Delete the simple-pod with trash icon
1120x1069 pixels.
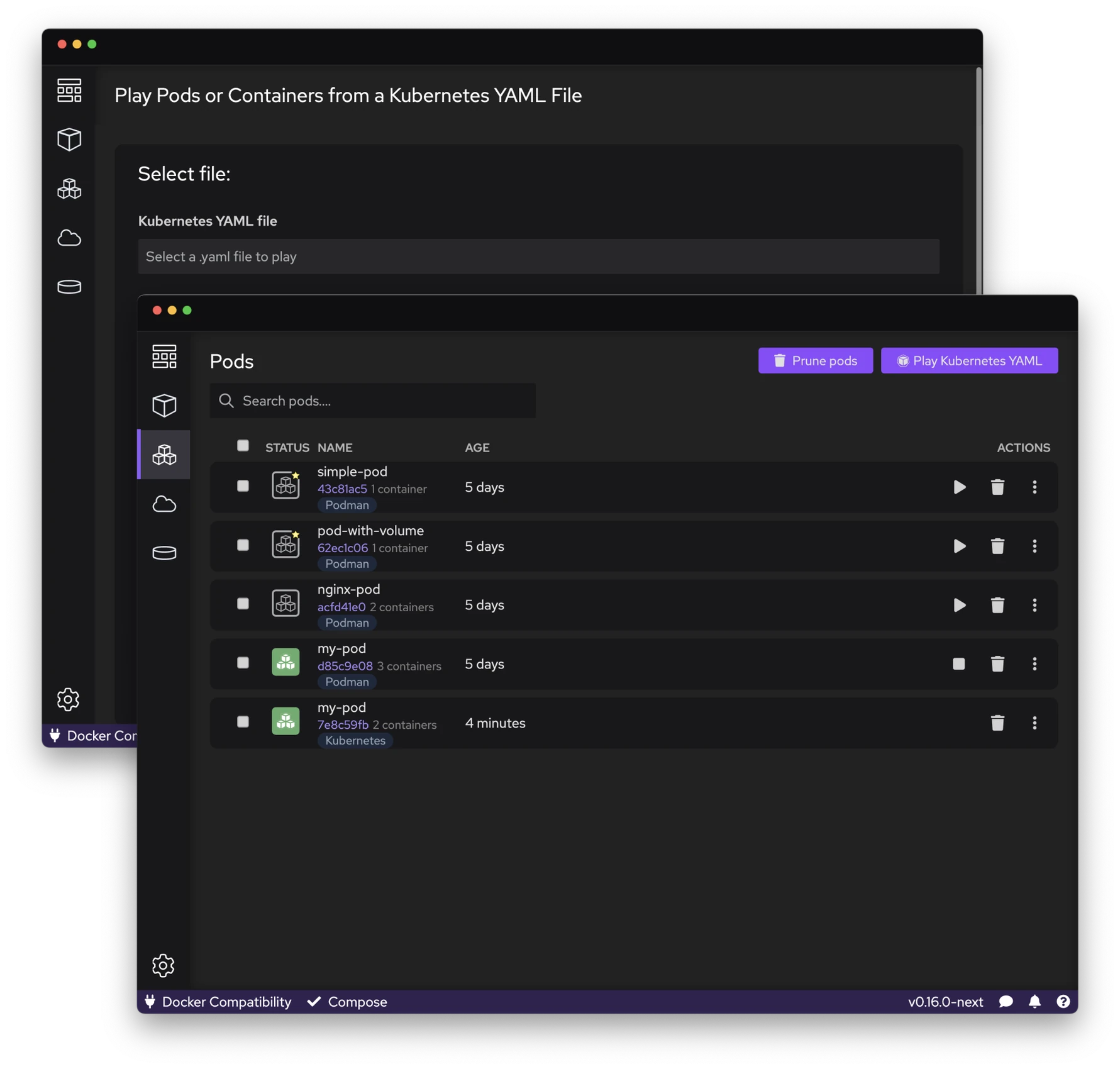pos(997,487)
